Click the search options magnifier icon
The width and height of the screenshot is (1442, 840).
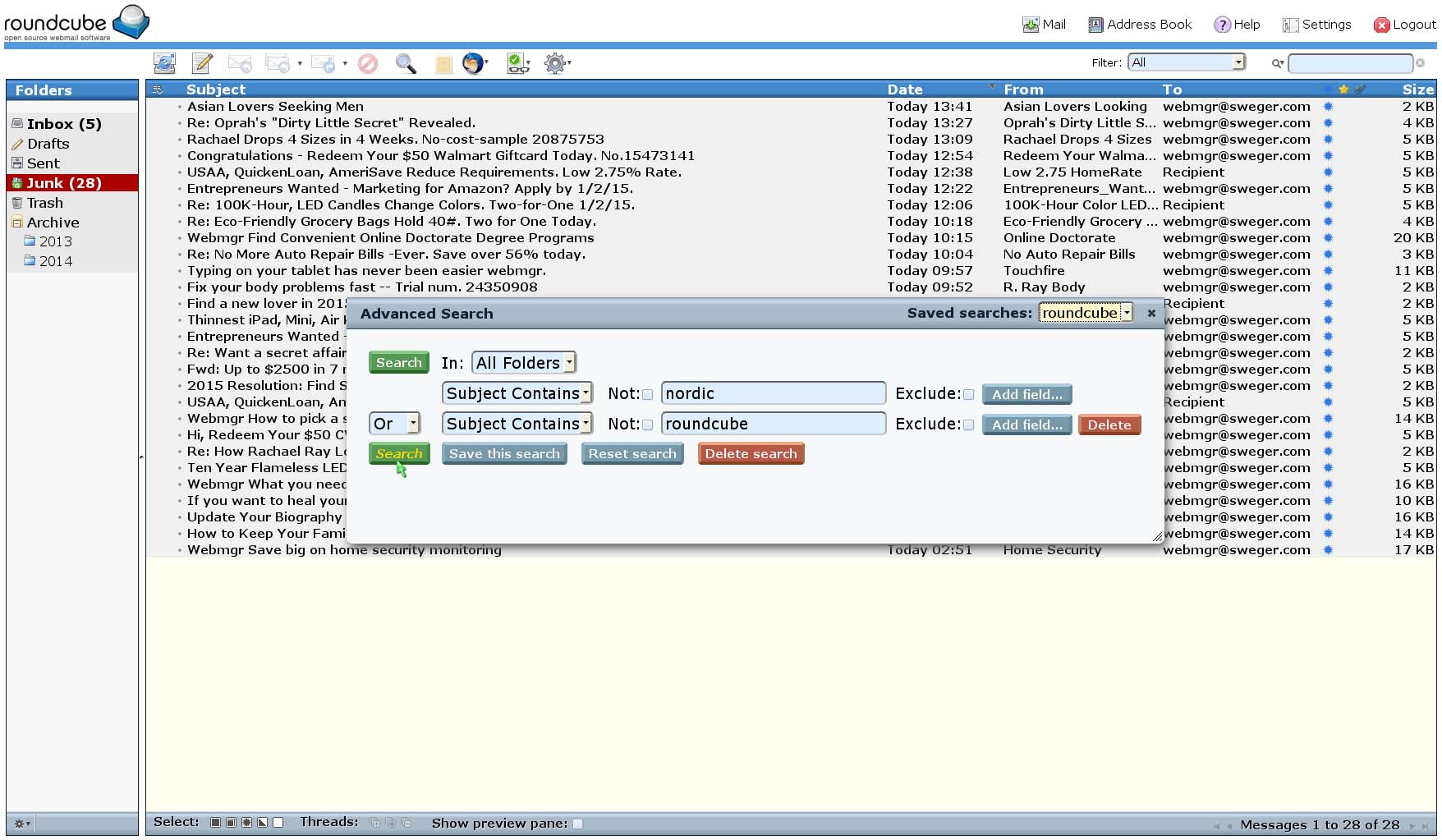(1277, 63)
